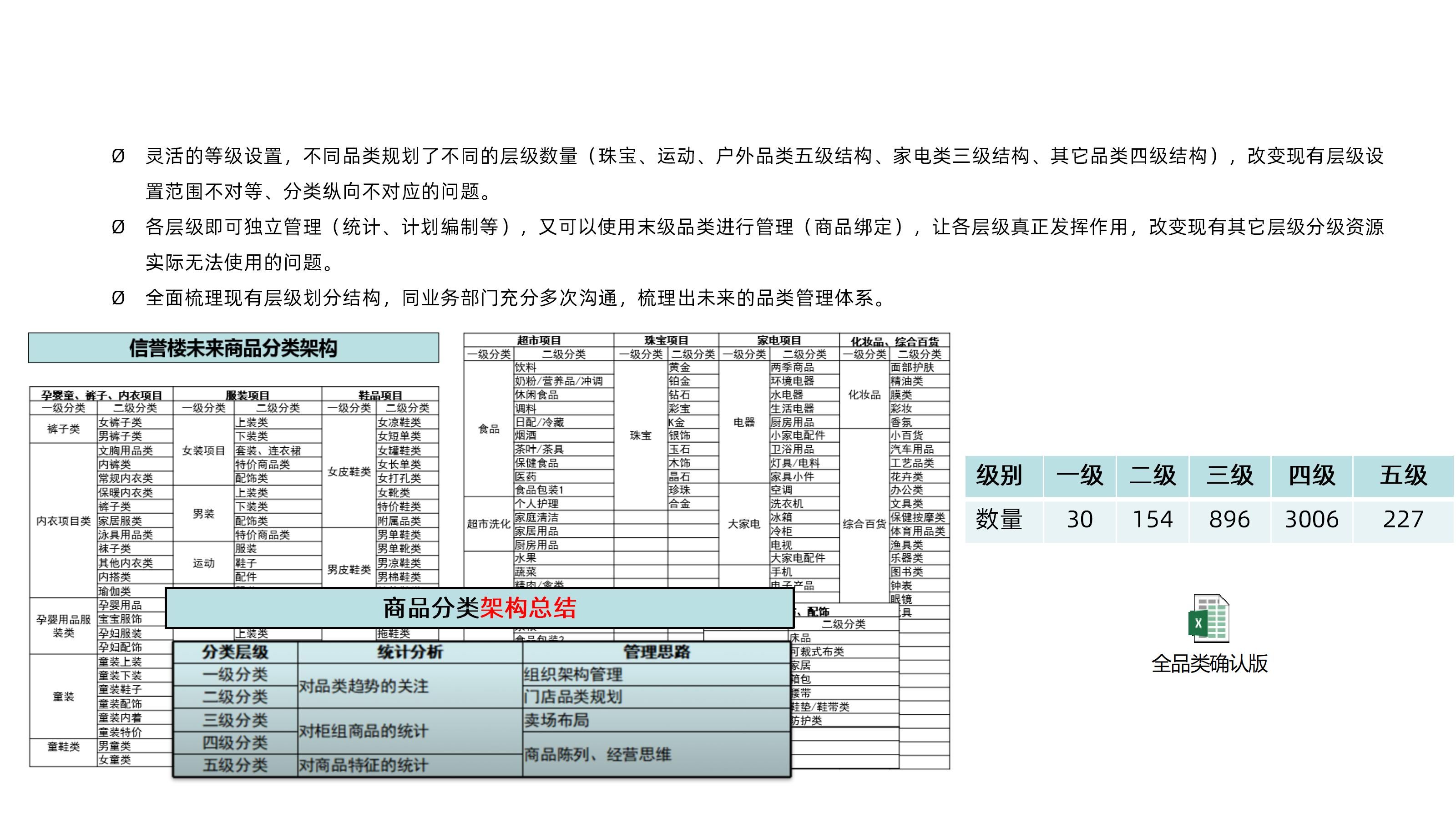Click the 服装项目 table header
The width and height of the screenshot is (1456, 819).
tap(247, 395)
